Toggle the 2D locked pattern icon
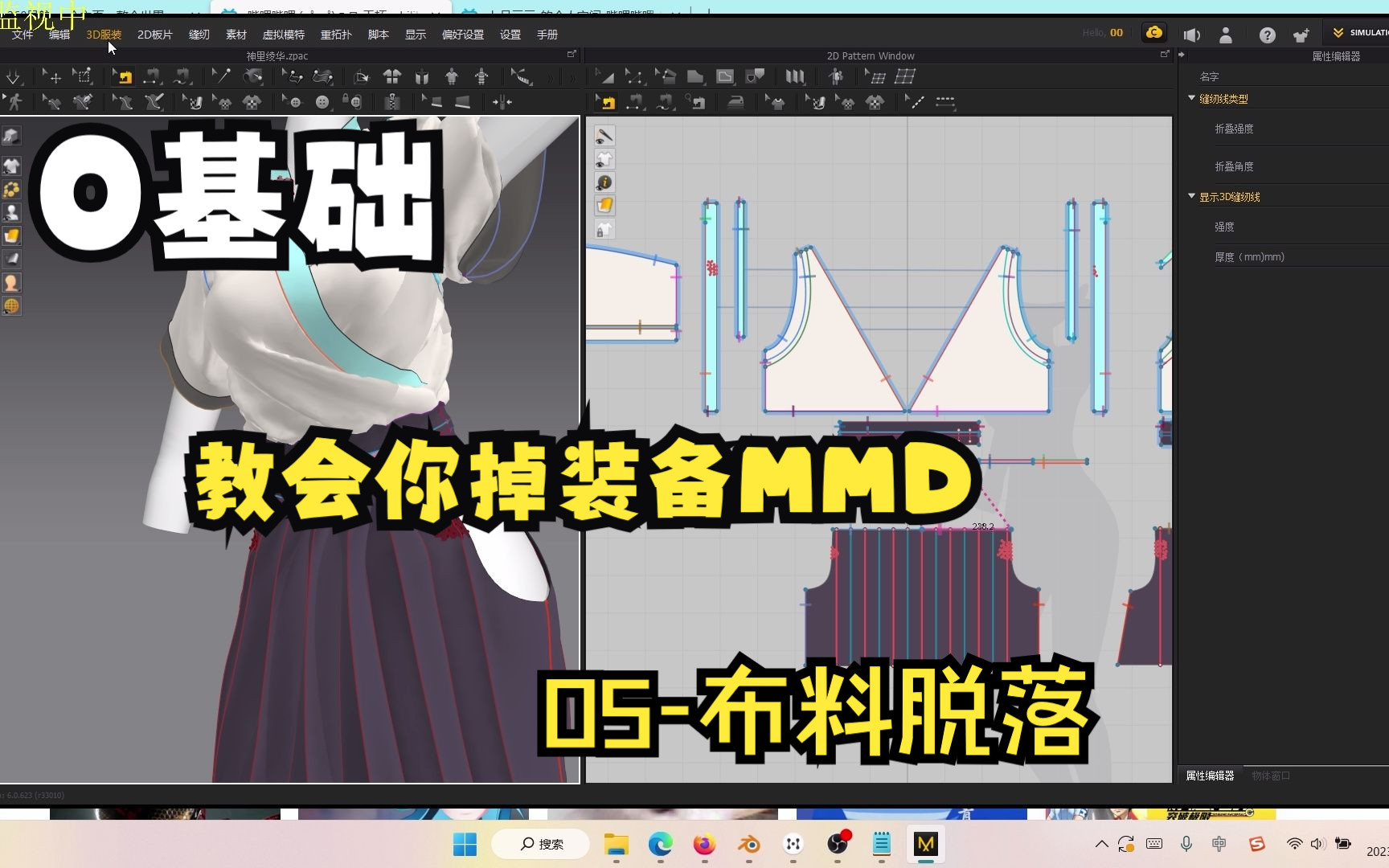The height and width of the screenshot is (868, 1389). (604, 230)
